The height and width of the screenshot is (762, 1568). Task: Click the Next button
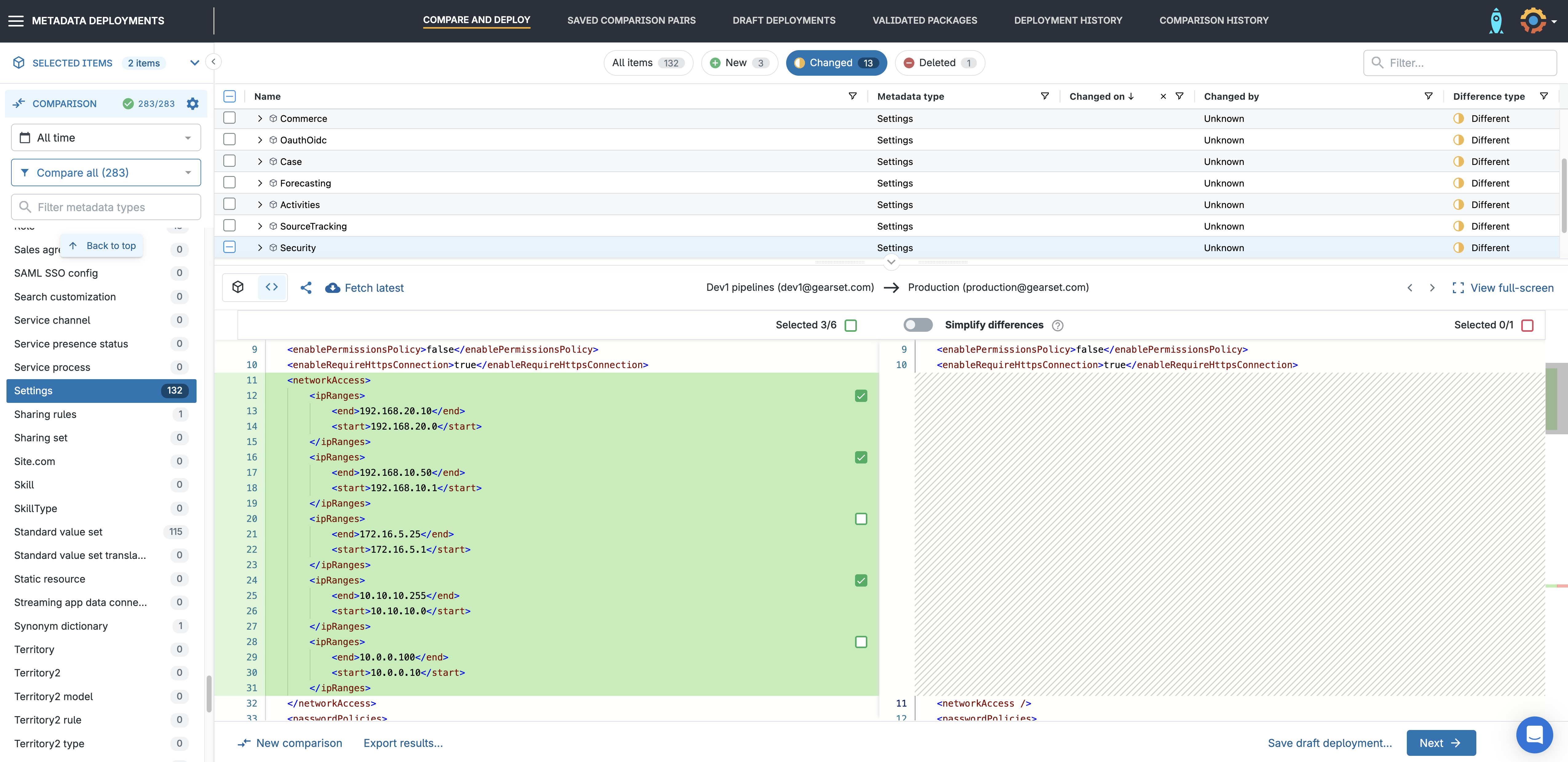click(1441, 743)
